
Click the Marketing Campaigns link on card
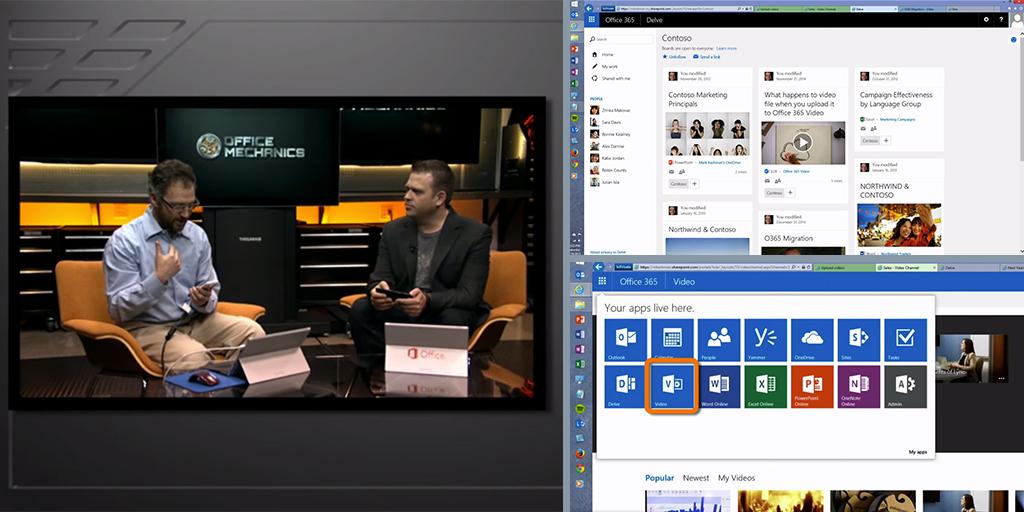[x=897, y=120]
